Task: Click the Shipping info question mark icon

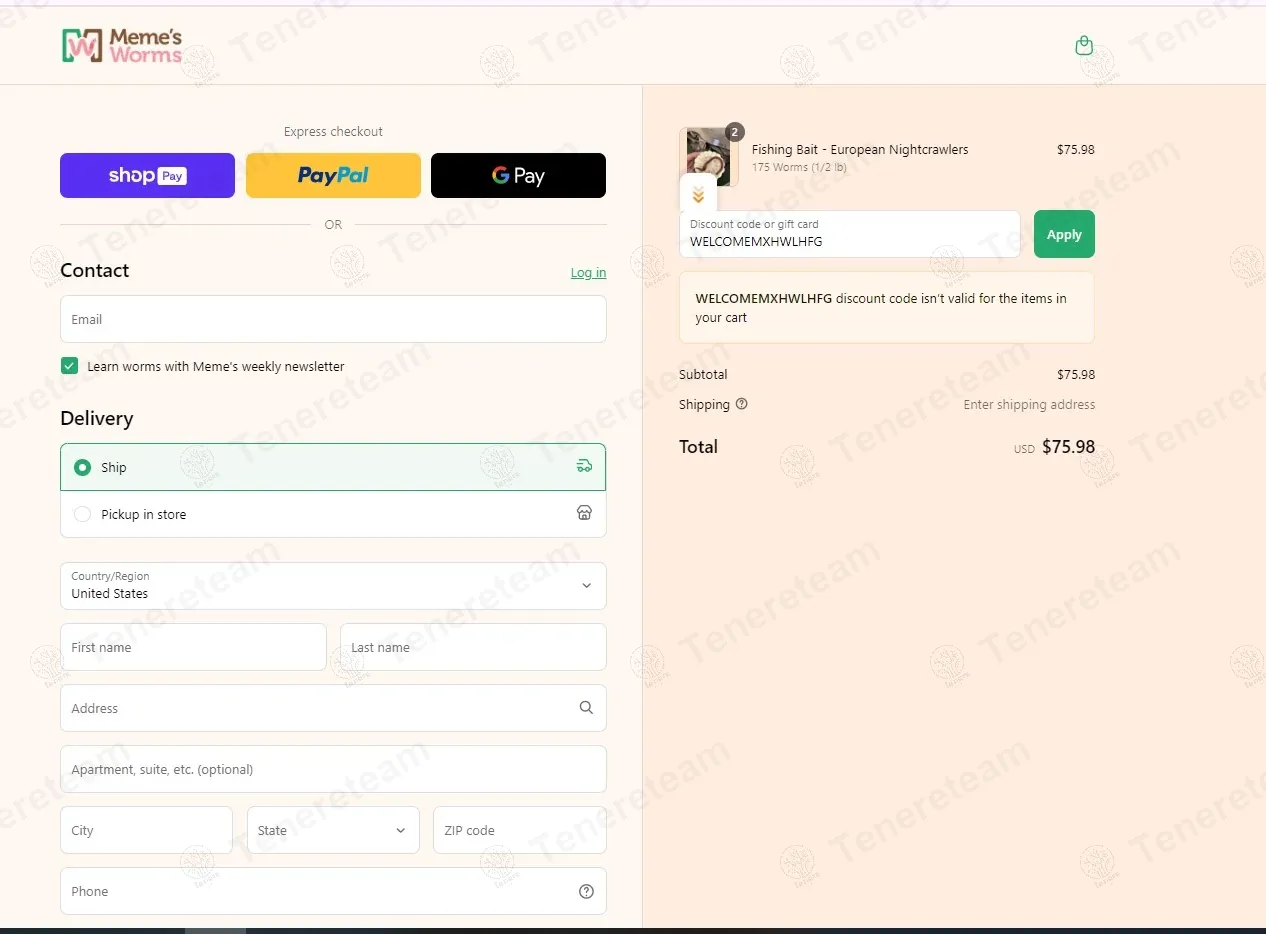Action: tap(742, 404)
